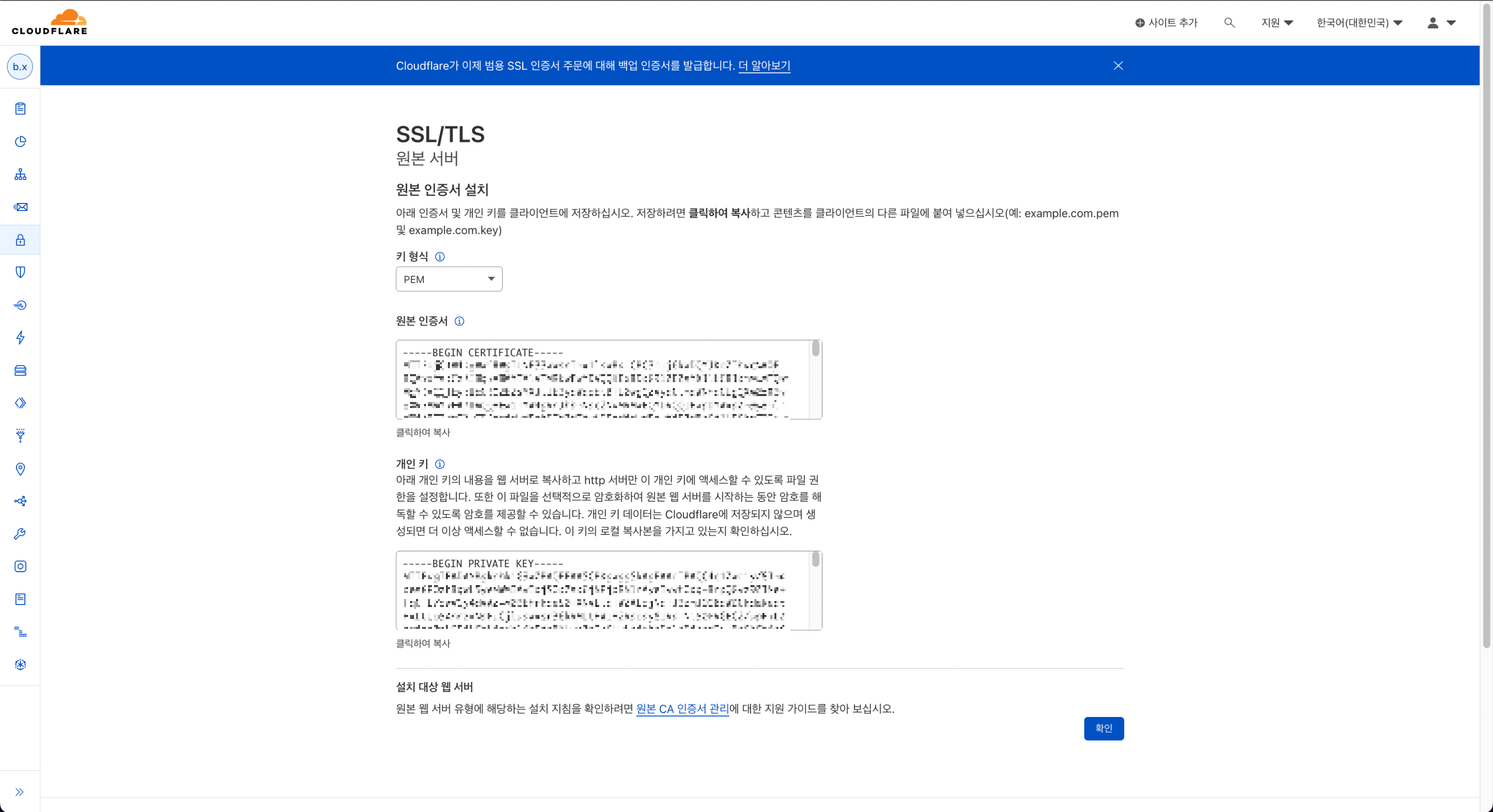Screen dimensions: 1493x812
Task: Open the DNS network icon in sidebar
Action: pos(20,175)
